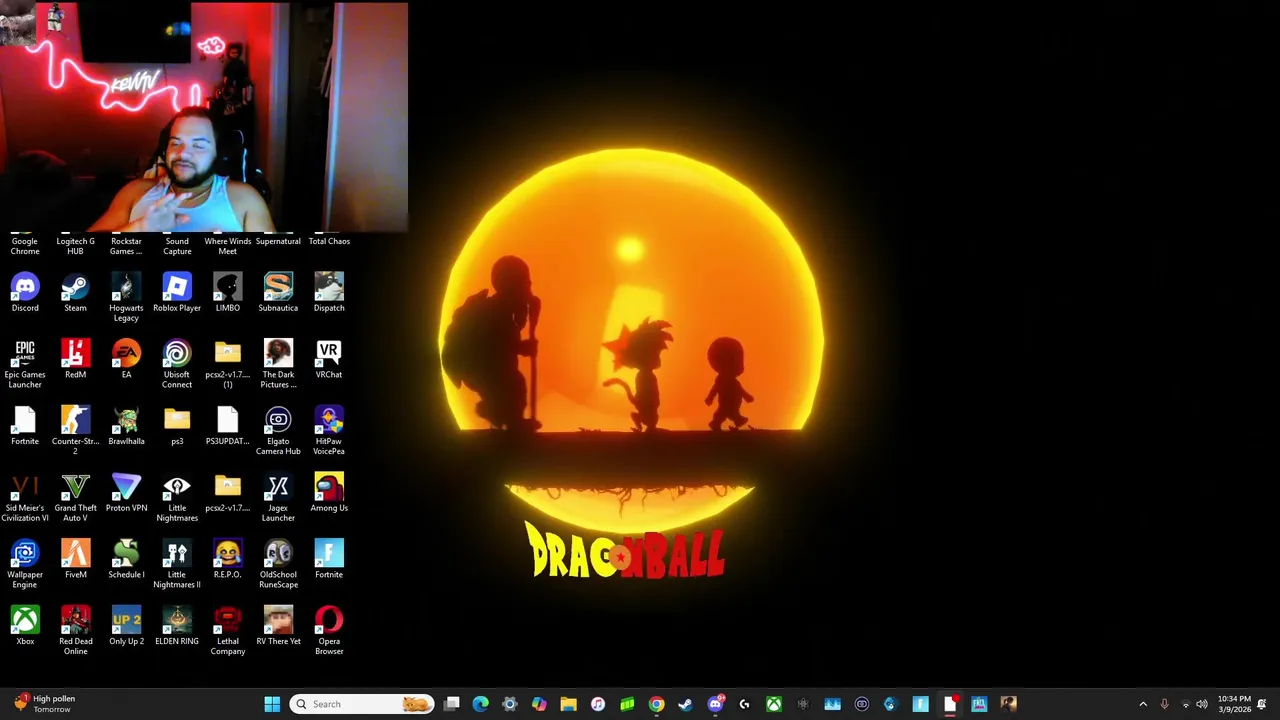The width and height of the screenshot is (1280, 720).
Task: Open the Wallpaper Engine shortcut
Action: coord(25,564)
